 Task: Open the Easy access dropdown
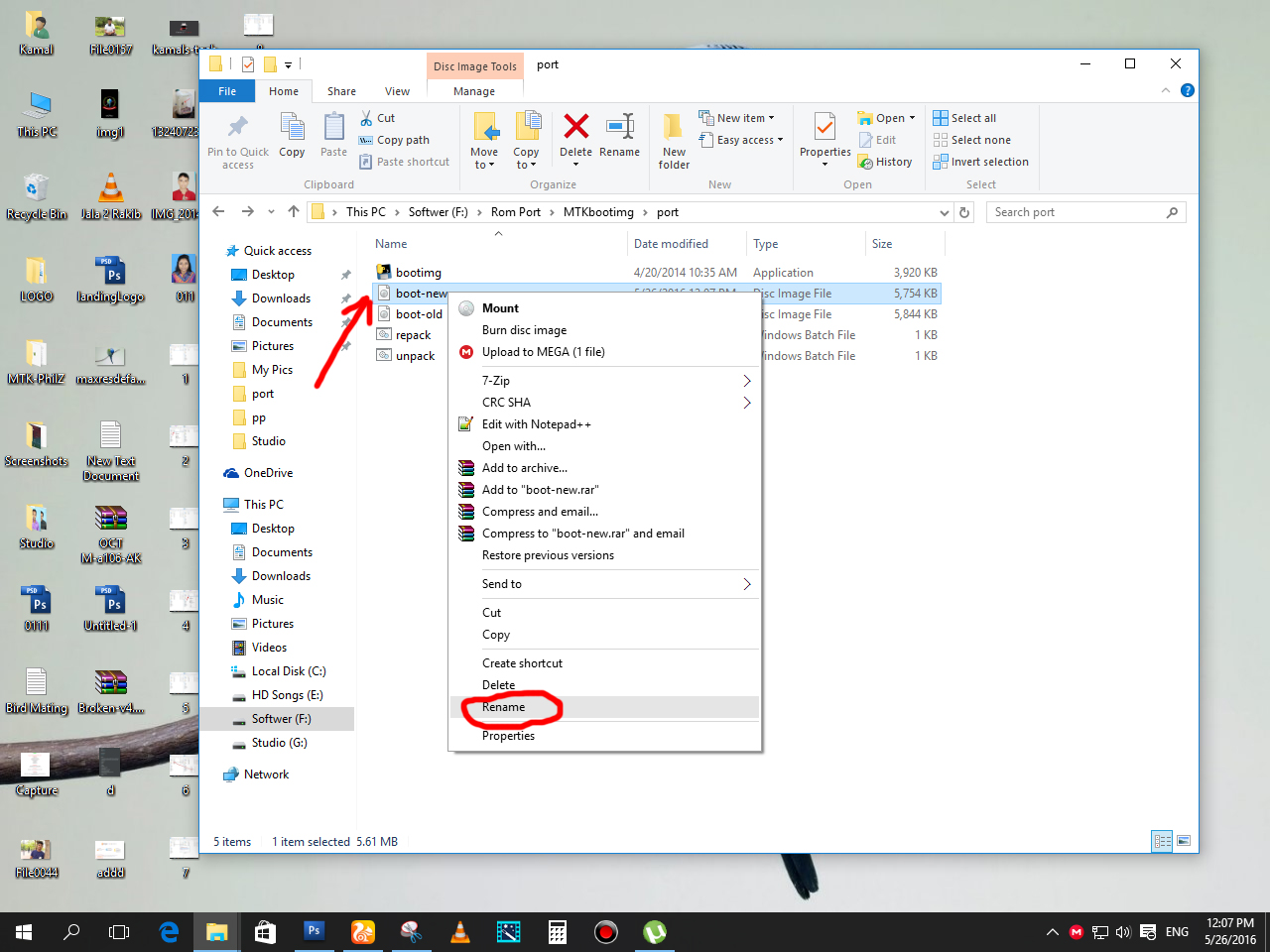[x=741, y=140]
